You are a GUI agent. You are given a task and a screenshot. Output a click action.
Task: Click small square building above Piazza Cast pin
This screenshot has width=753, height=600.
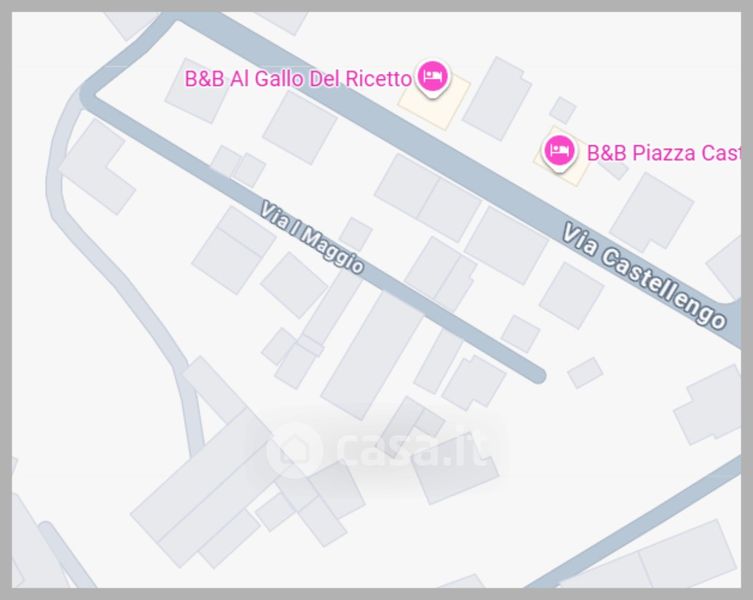click(563, 110)
